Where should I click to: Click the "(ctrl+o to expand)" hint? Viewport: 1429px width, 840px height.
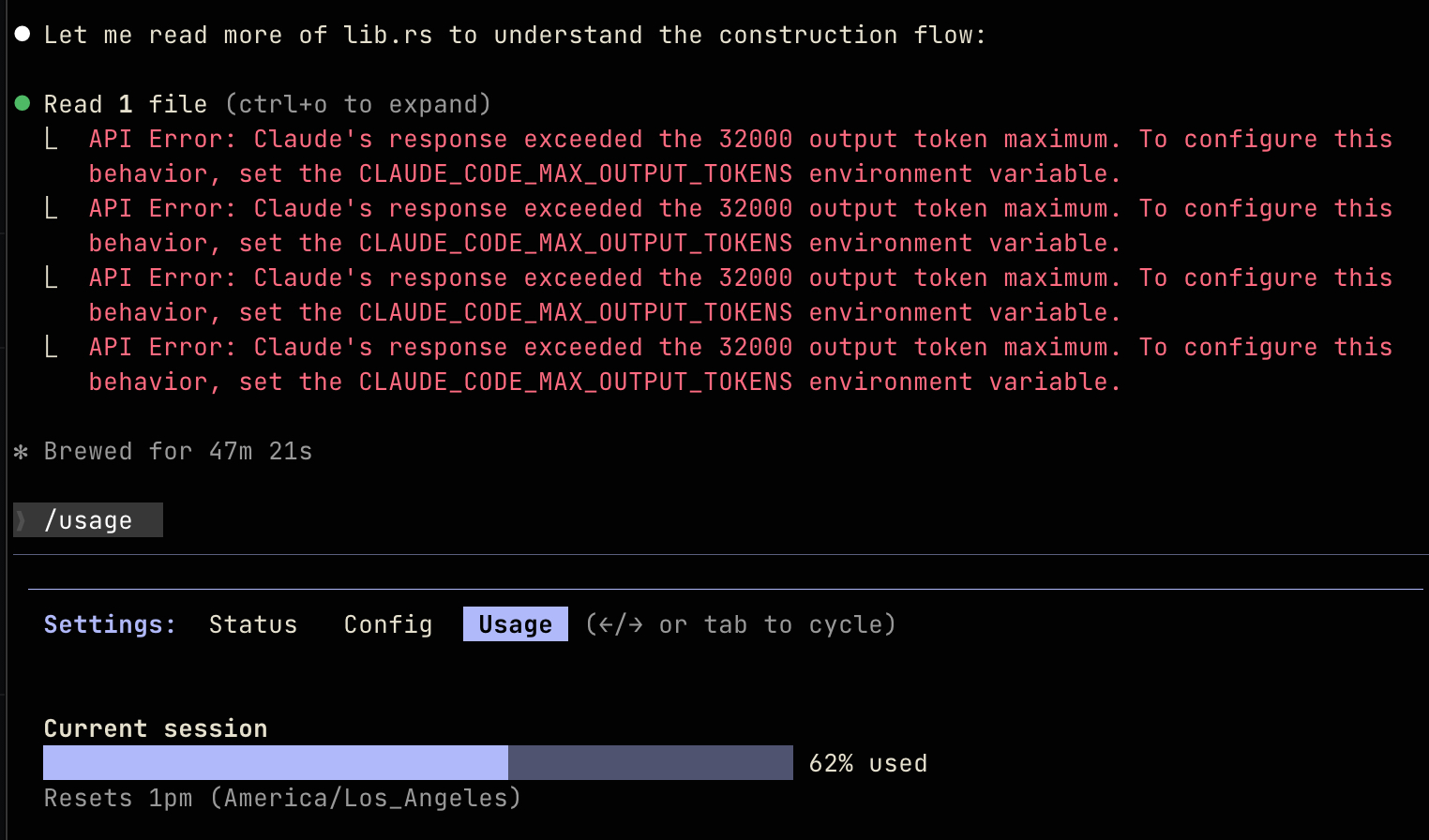(x=357, y=104)
